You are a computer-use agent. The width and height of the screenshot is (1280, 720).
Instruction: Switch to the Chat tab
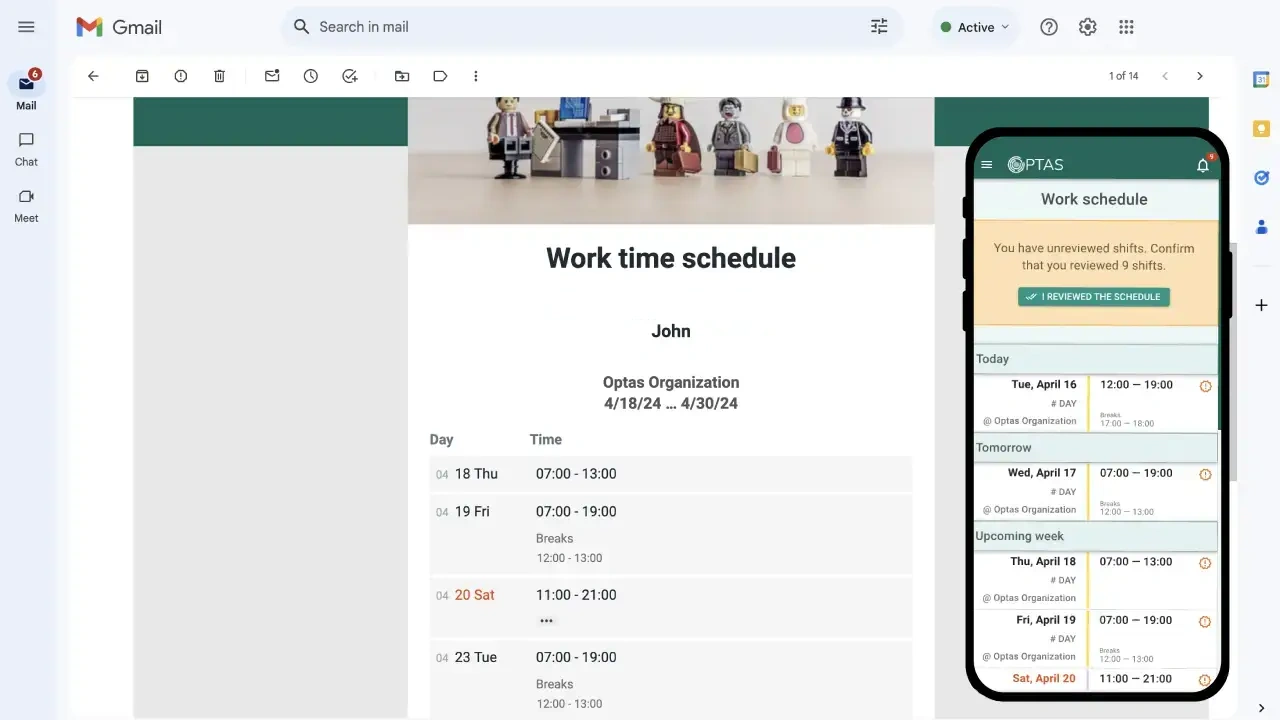[x=26, y=148]
